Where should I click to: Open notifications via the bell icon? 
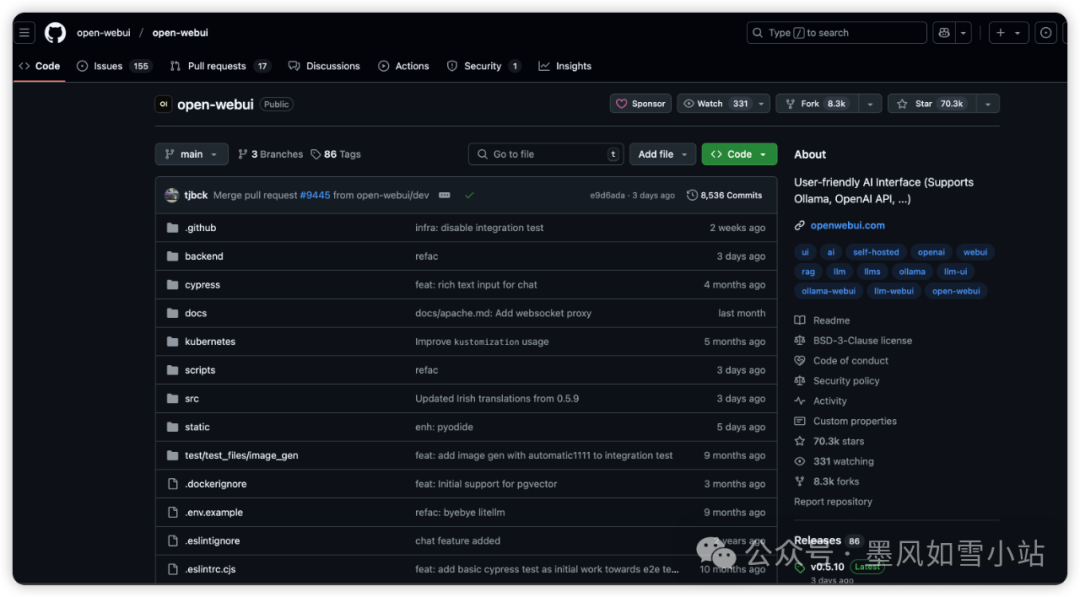[1046, 32]
